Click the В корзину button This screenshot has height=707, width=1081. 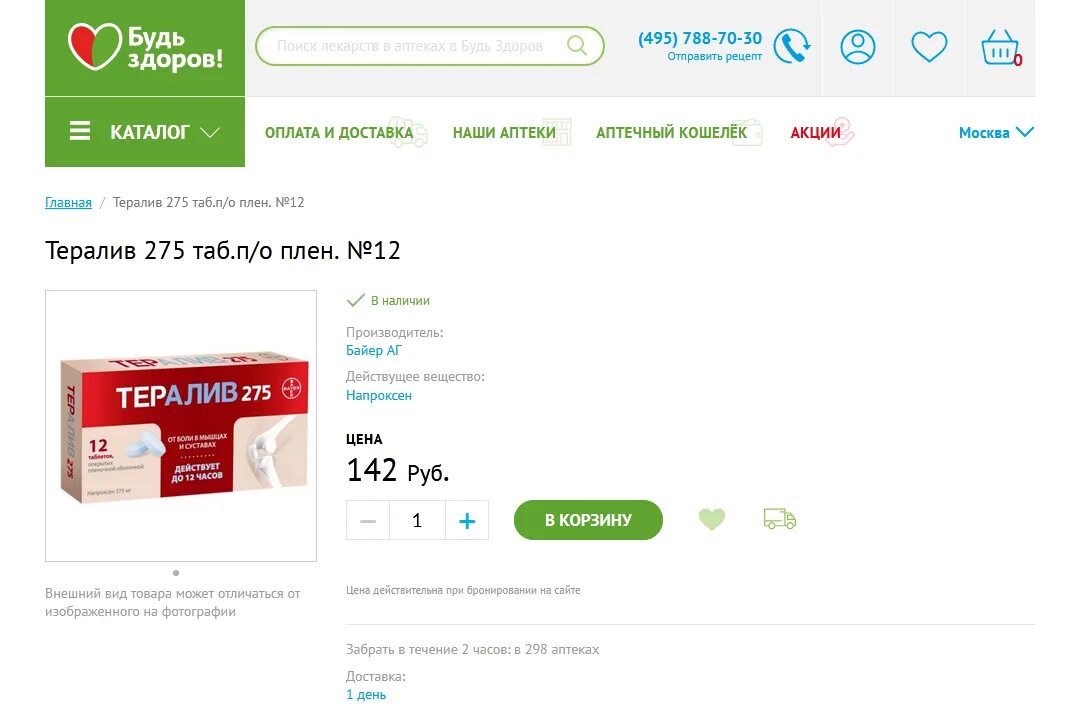coord(588,520)
